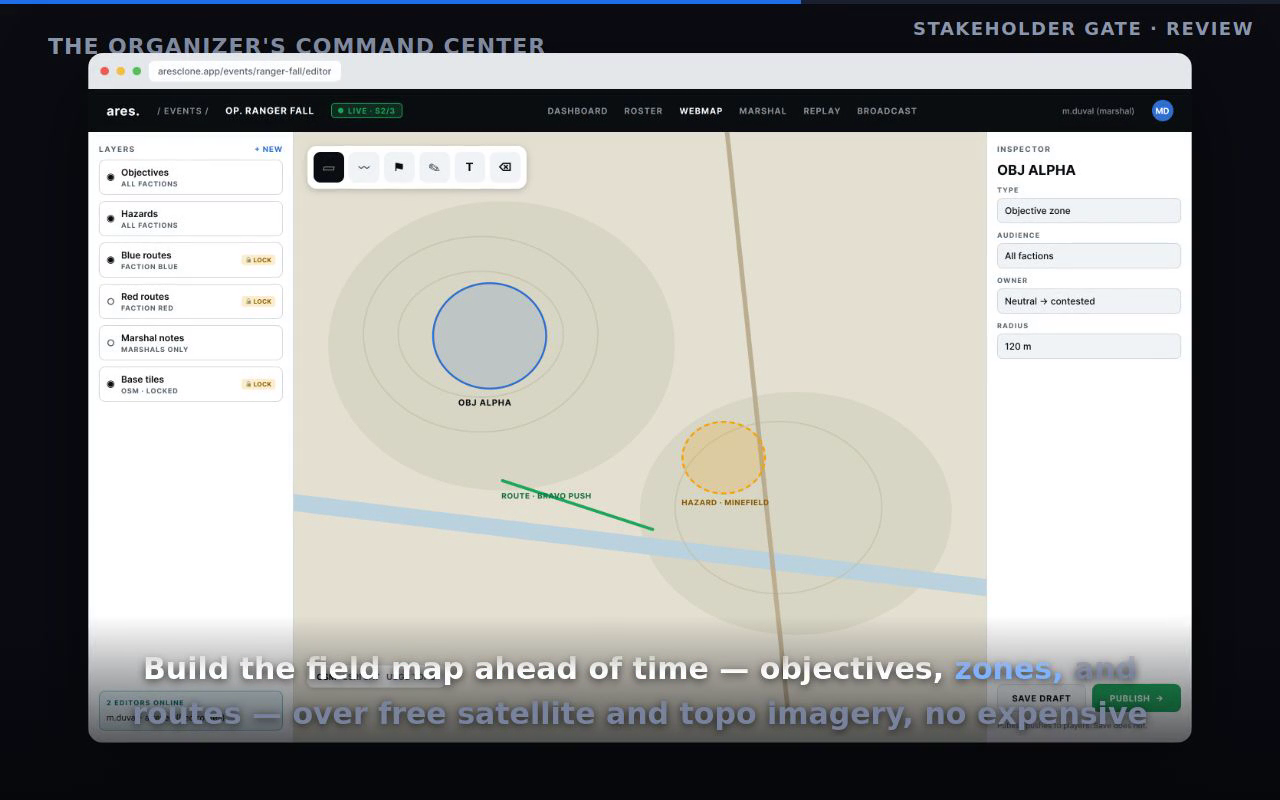
Task: Select the flag marker tool
Action: click(x=399, y=167)
